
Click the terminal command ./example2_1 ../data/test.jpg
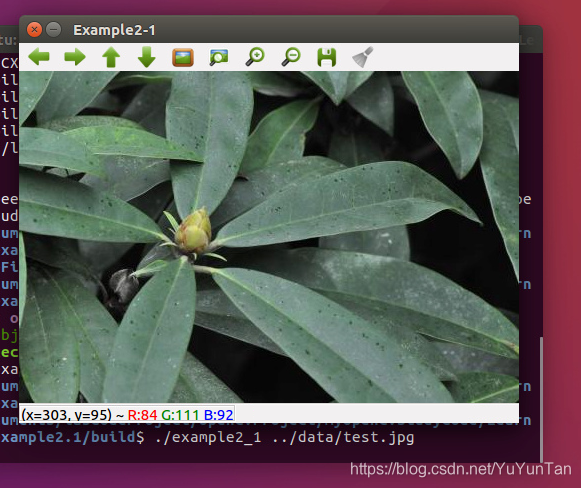coord(284,438)
